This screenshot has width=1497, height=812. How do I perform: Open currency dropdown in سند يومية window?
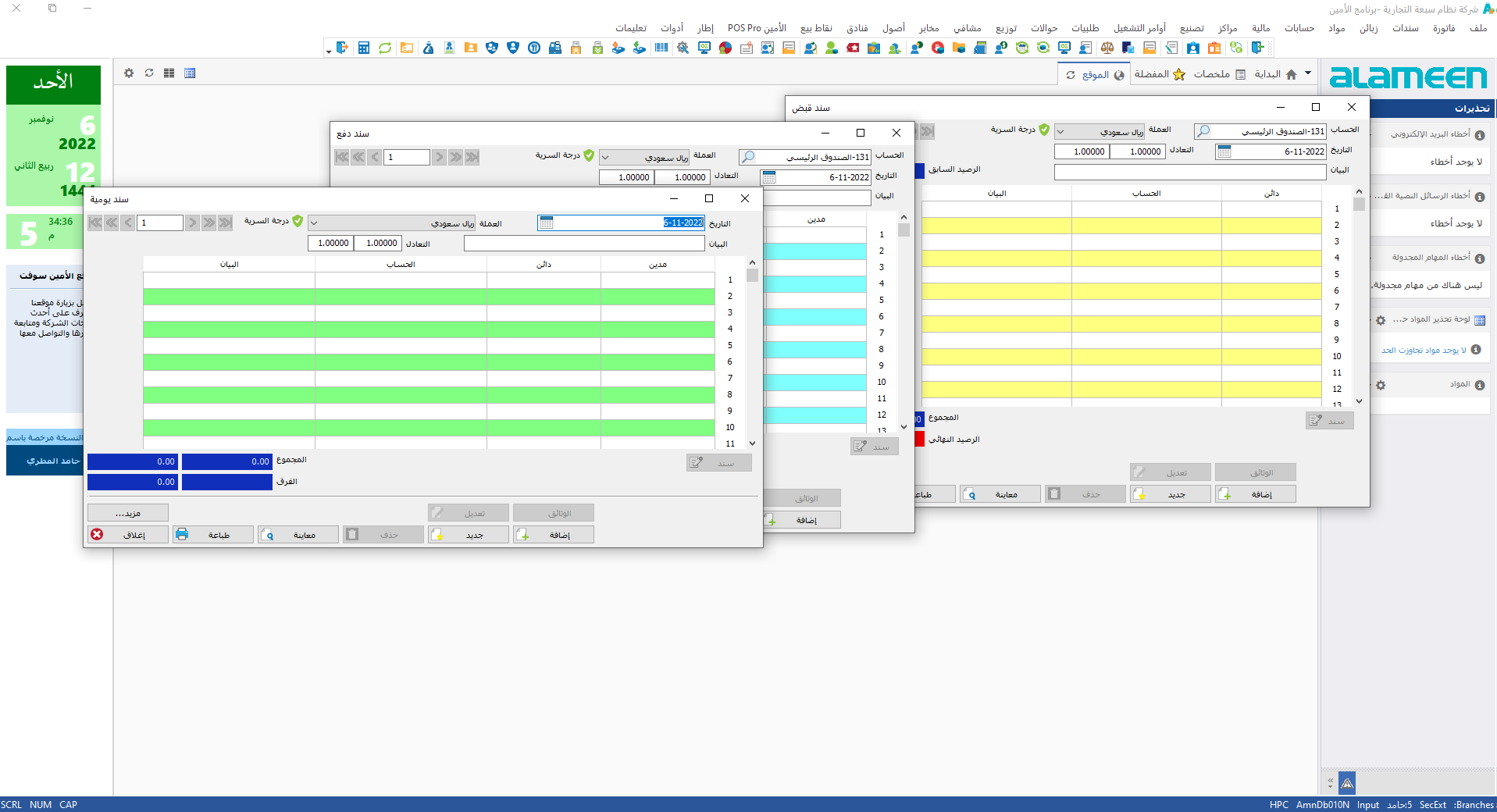coord(314,223)
